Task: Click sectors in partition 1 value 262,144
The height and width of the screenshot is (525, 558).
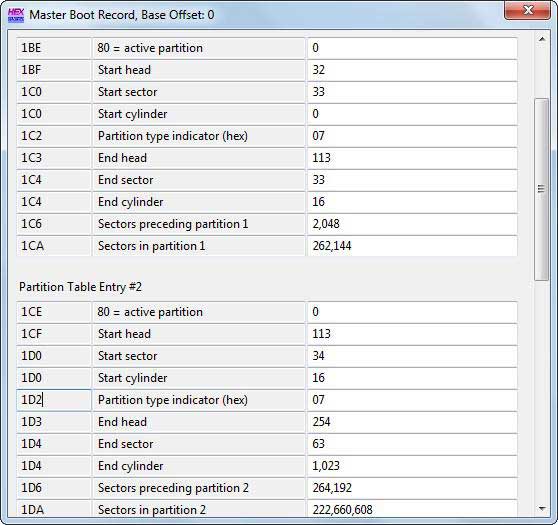Action: [x=412, y=246]
